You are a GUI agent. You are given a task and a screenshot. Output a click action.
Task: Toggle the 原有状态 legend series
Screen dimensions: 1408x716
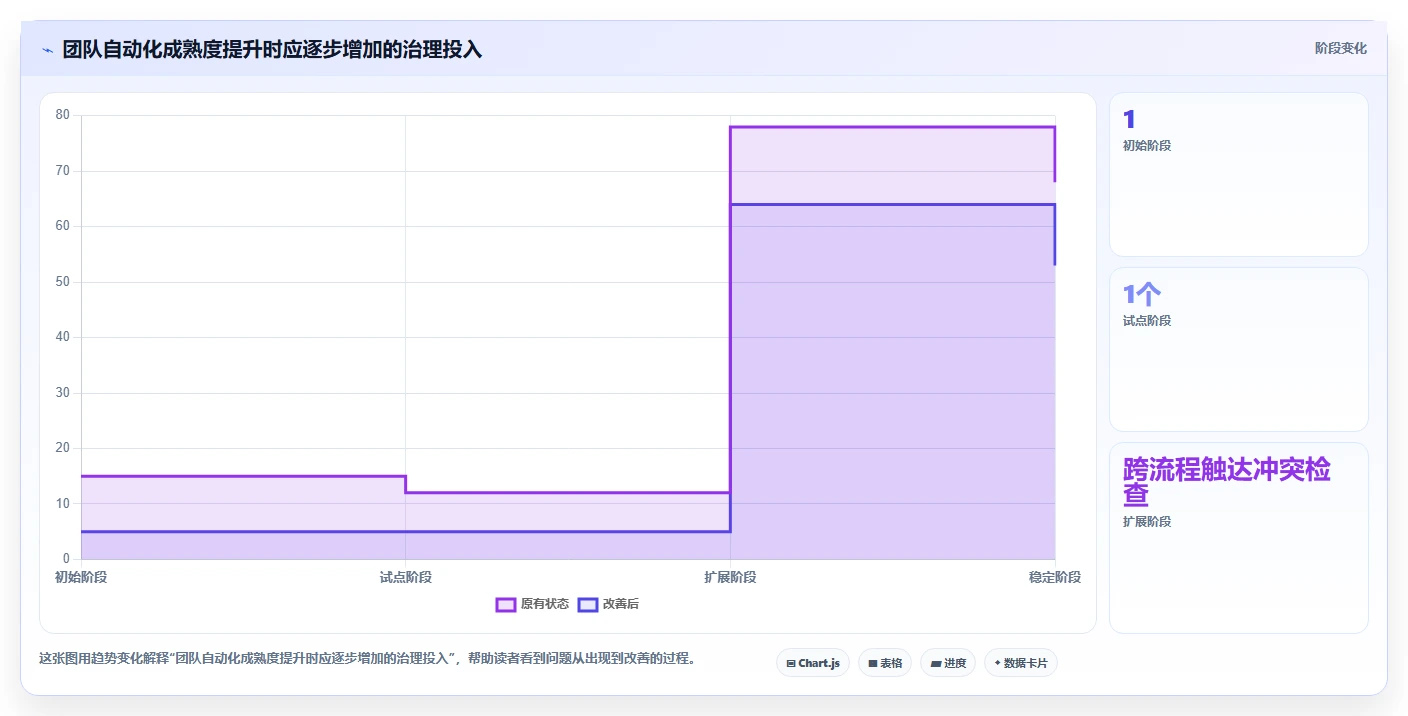pyautogui.click(x=533, y=604)
